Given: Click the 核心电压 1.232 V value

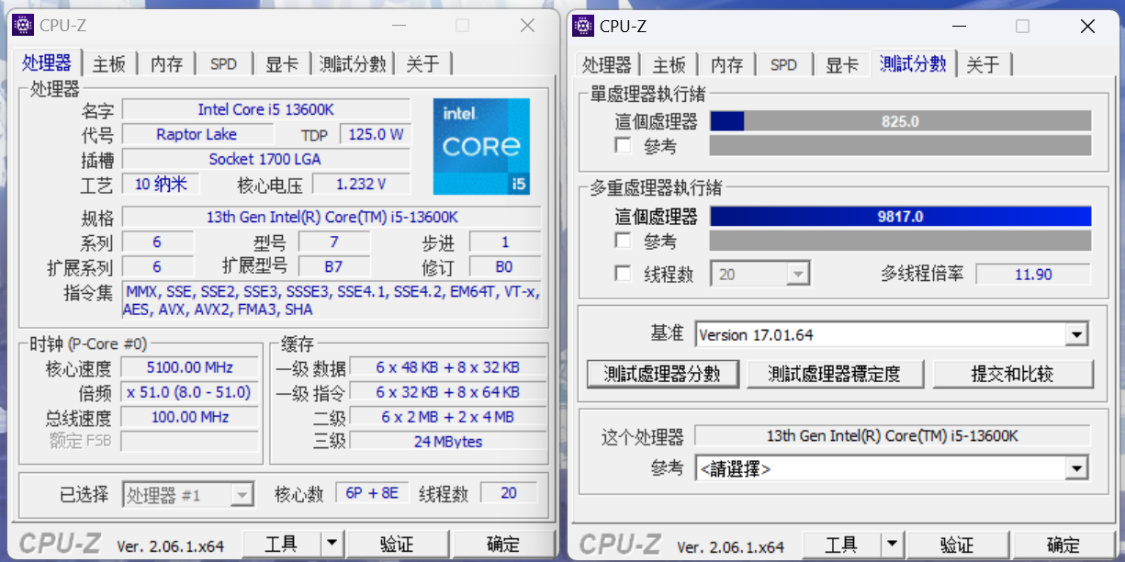Looking at the screenshot, I should point(361,184).
